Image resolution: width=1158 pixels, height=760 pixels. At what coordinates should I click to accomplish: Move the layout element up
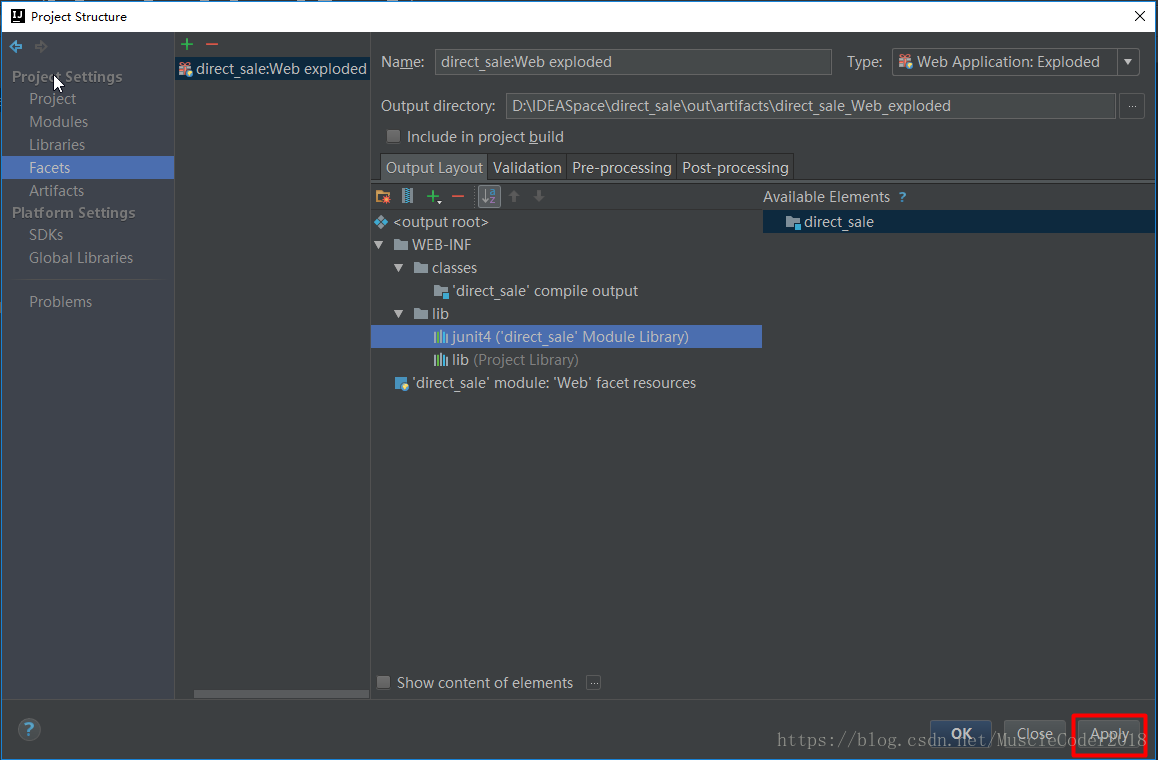pos(514,196)
